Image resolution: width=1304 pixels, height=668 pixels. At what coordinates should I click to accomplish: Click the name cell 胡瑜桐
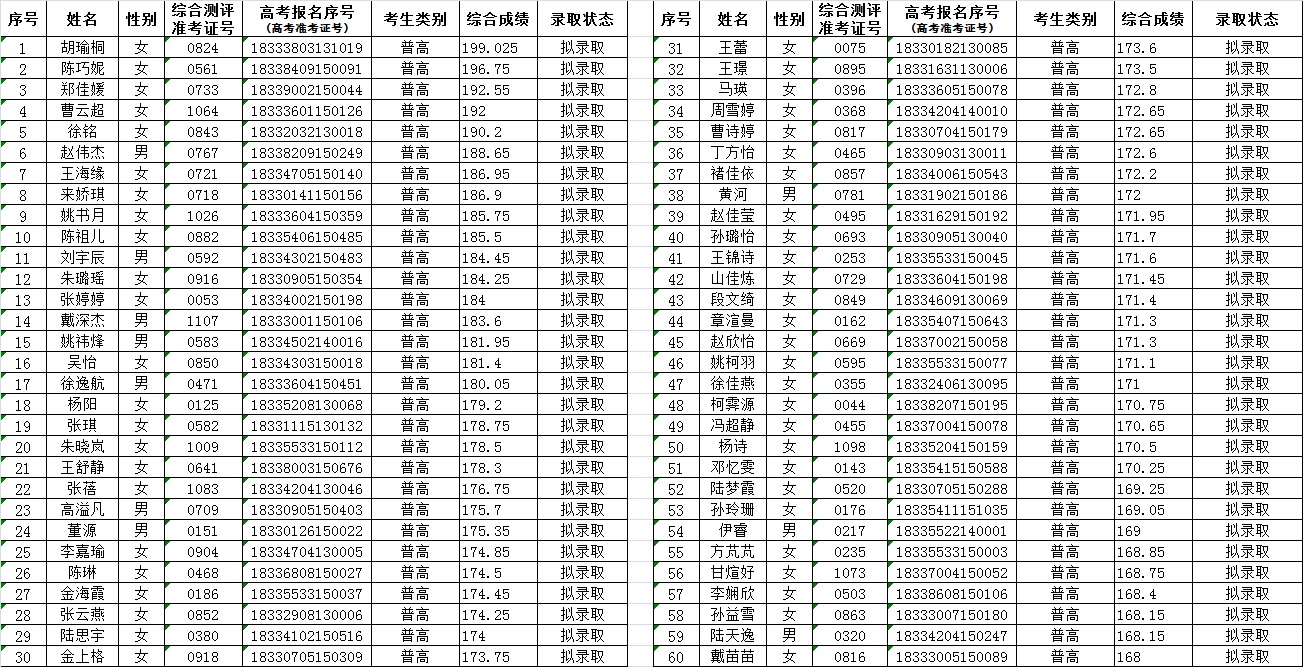coord(82,48)
